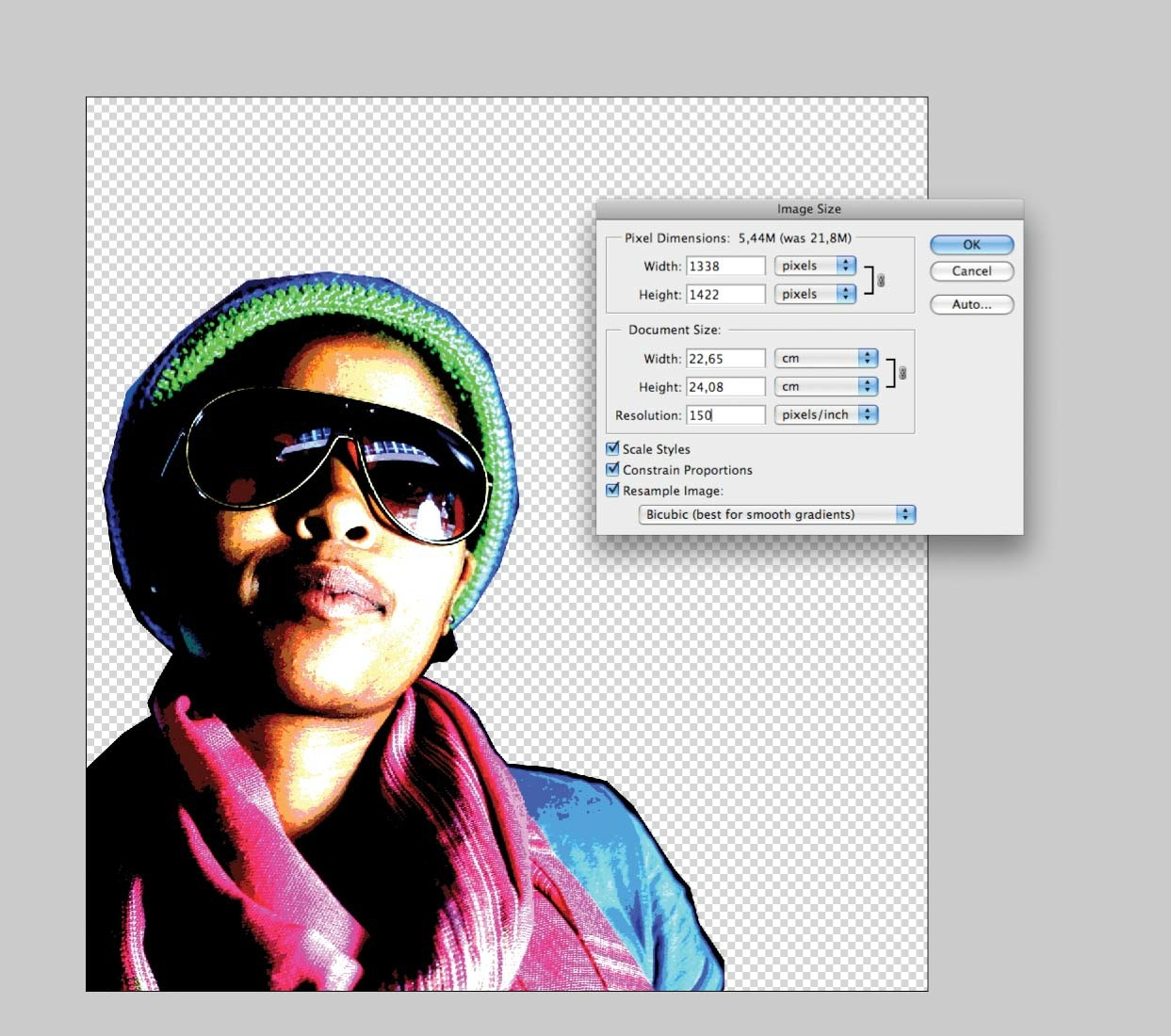The height and width of the screenshot is (1036, 1171).
Task: Click the document Height field 24,08
Action: (x=725, y=386)
